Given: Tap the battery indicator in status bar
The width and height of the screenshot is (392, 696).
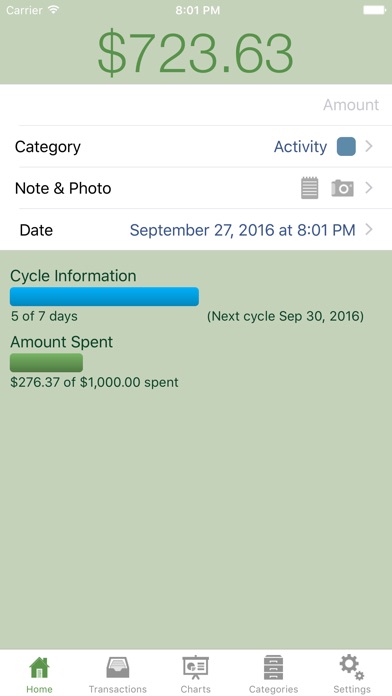Looking at the screenshot, I should click(x=374, y=10).
